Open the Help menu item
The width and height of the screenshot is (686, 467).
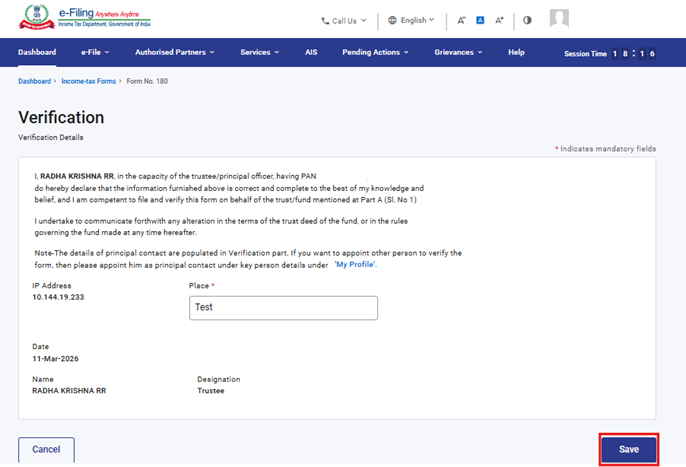[x=516, y=52]
